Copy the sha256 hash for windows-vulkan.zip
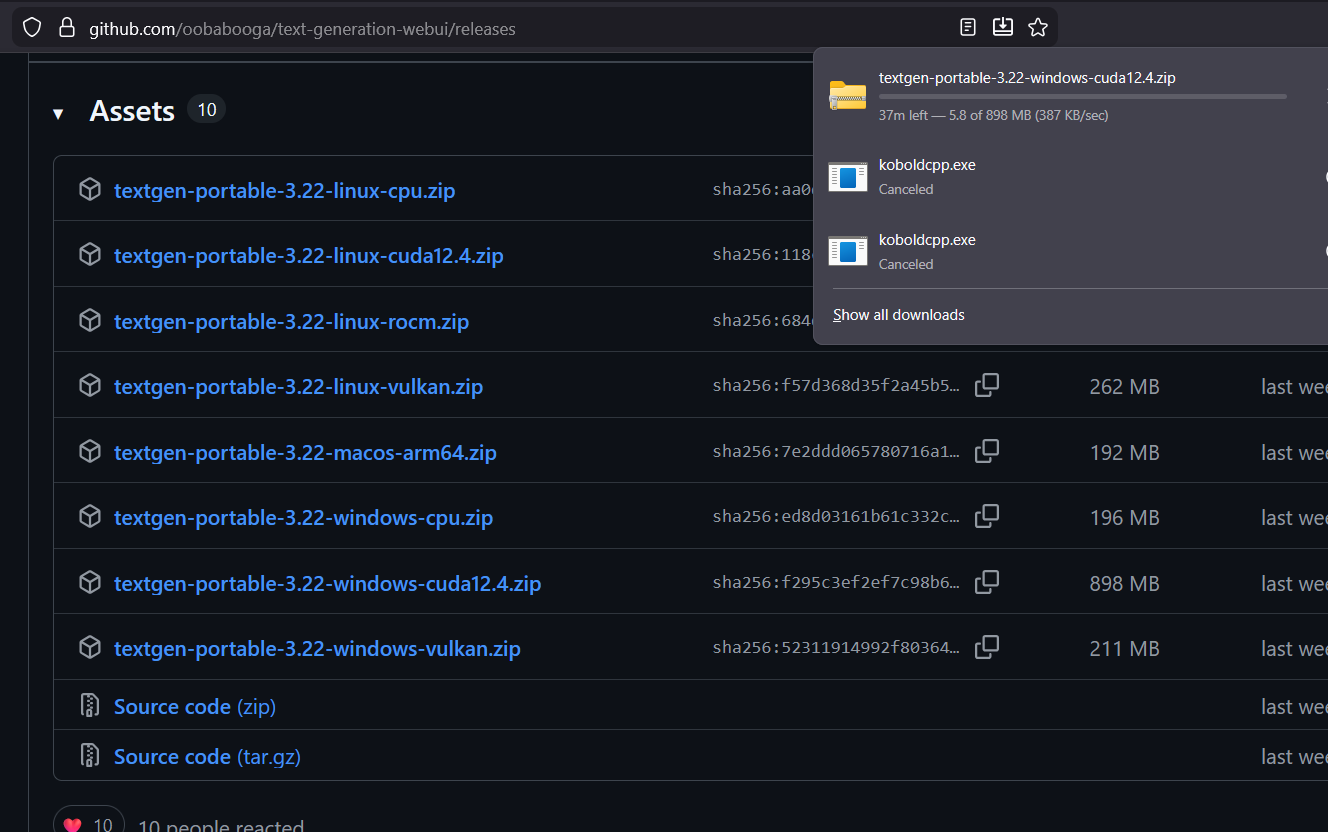This screenshot has width=1328, height=832. (x=987, y=647)
